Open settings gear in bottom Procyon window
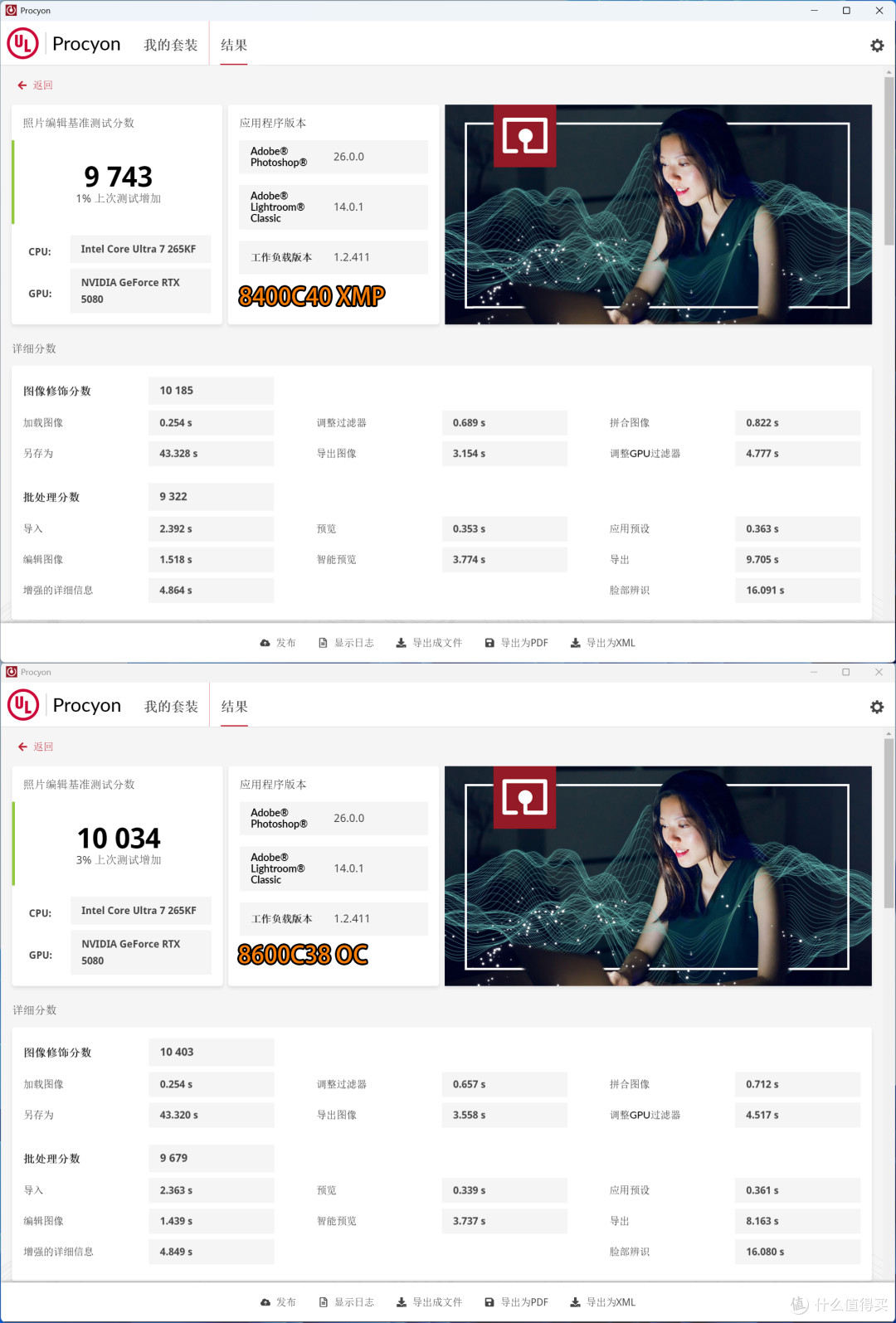 click(x=877, y=707)
